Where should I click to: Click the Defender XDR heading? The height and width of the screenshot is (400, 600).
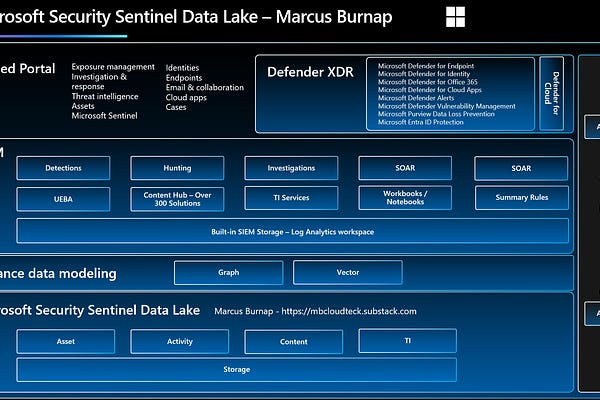pos(310,72)
